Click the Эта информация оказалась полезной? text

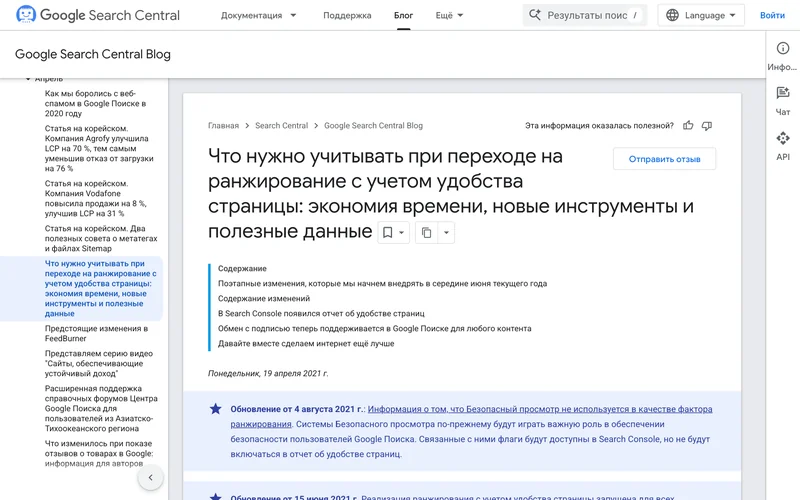(x=599, y=126)
